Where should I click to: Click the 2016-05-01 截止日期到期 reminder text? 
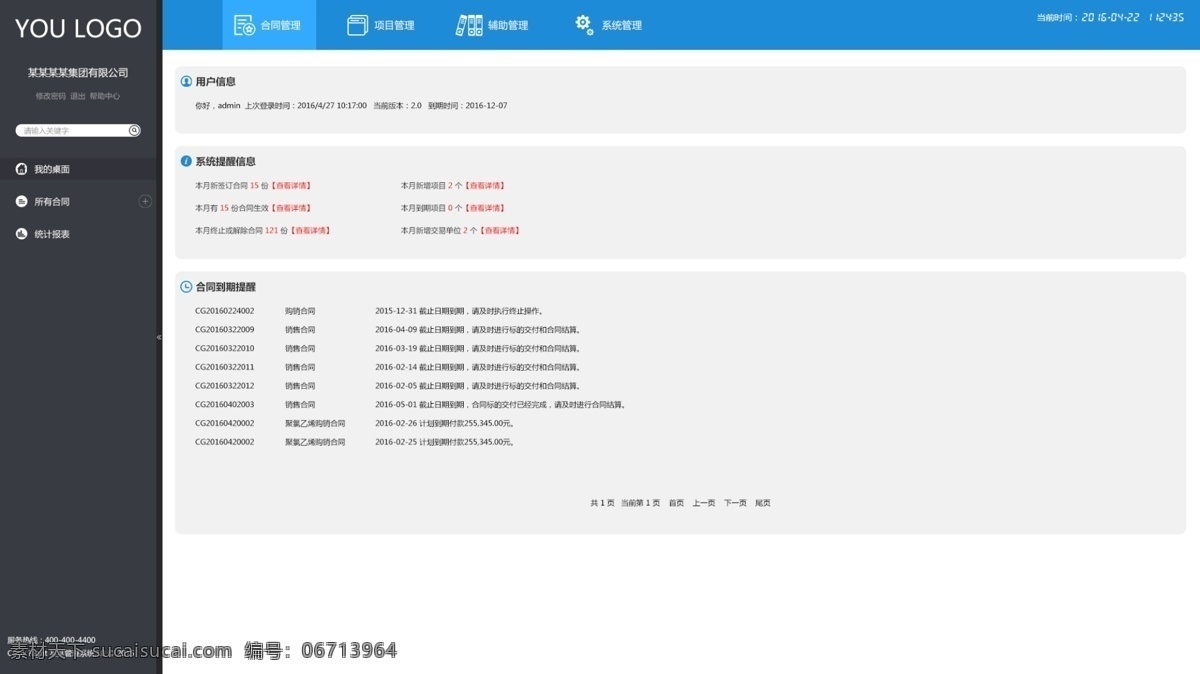[x=501, y=404]
